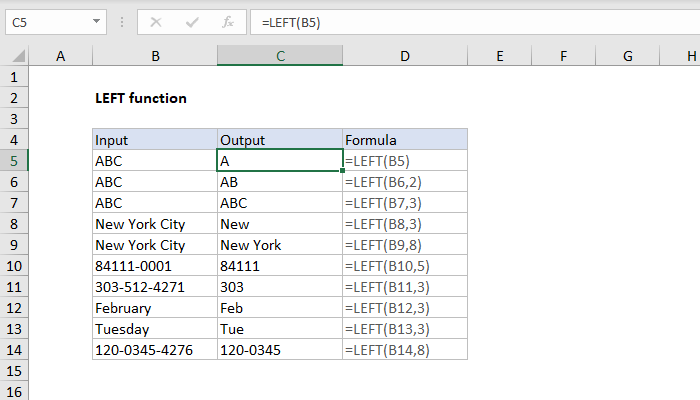Click the cancel X icon in formula bar
Image resolution: width=700 pixels, height=400 pixels.
click(156, 20)
